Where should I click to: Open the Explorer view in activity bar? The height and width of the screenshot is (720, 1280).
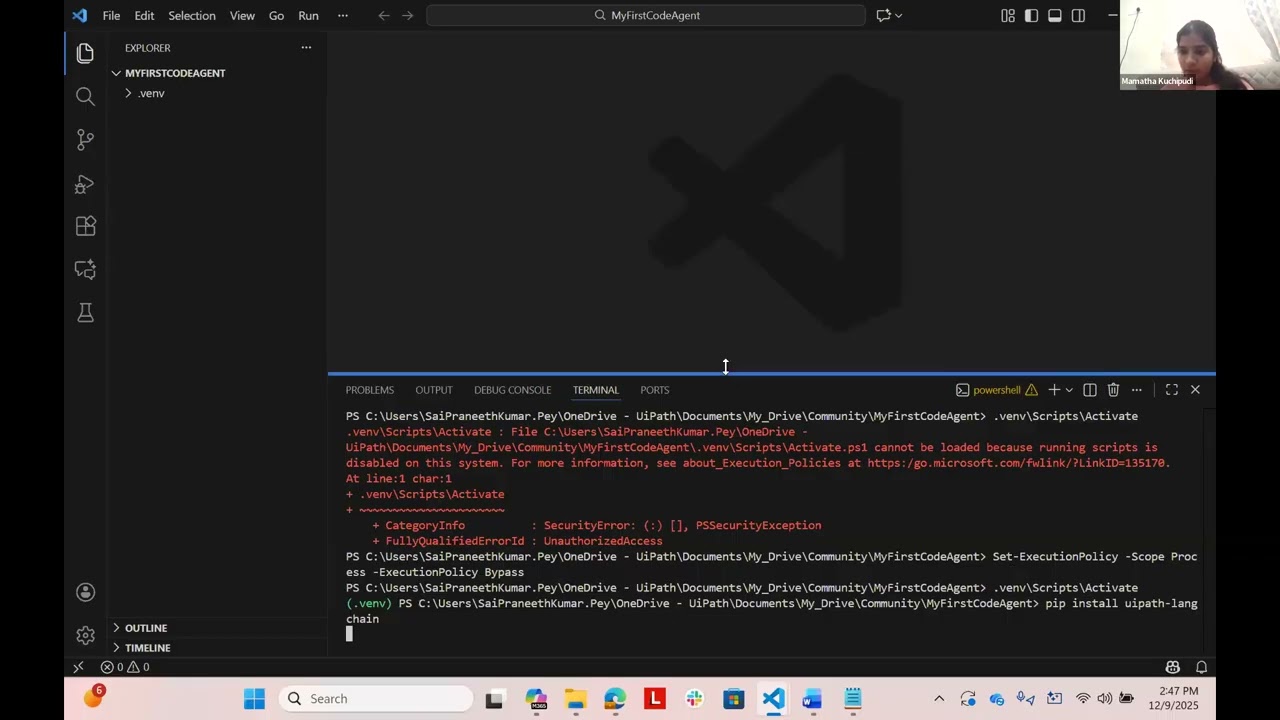85,53
